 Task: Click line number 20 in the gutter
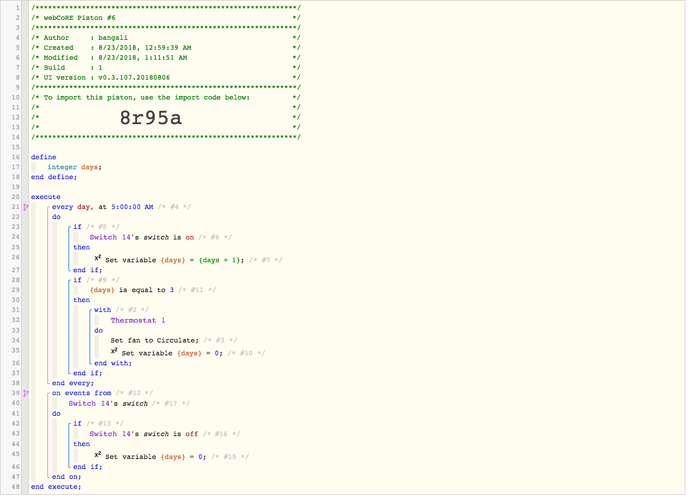tap(16, 197)
